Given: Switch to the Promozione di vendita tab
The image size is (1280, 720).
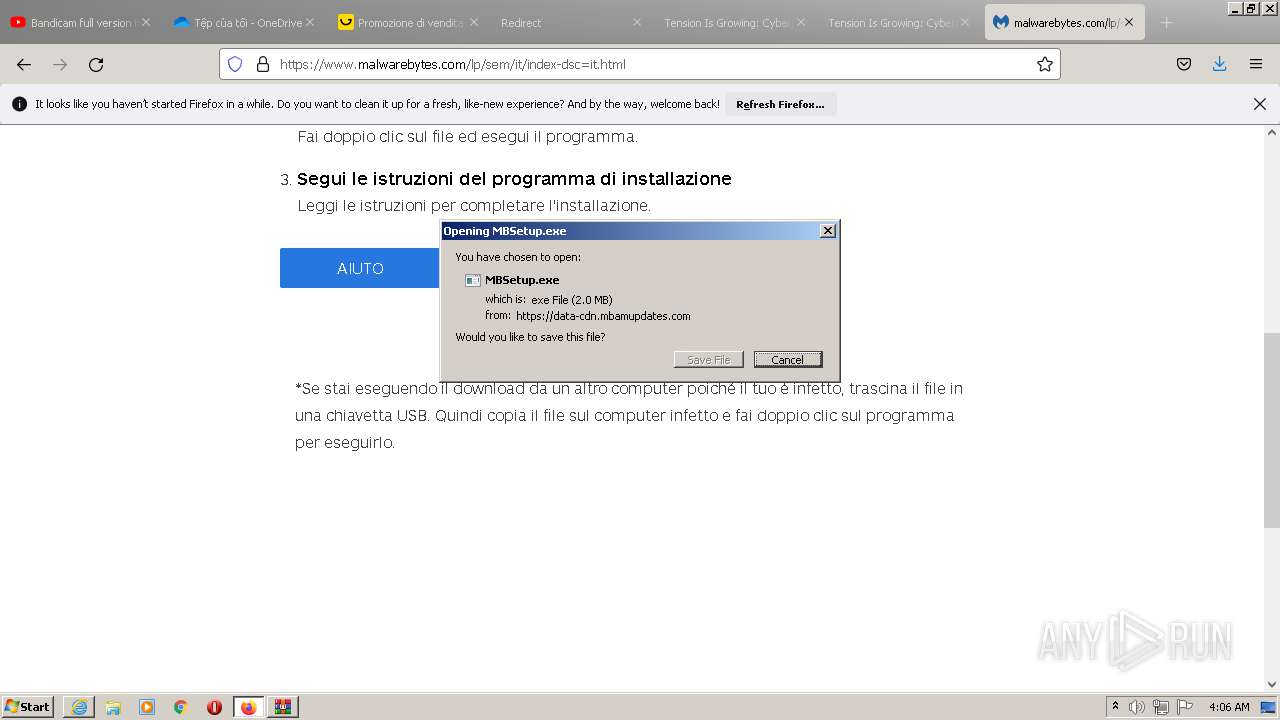Looking at the screenshot, I should click(x=408, y=22).
